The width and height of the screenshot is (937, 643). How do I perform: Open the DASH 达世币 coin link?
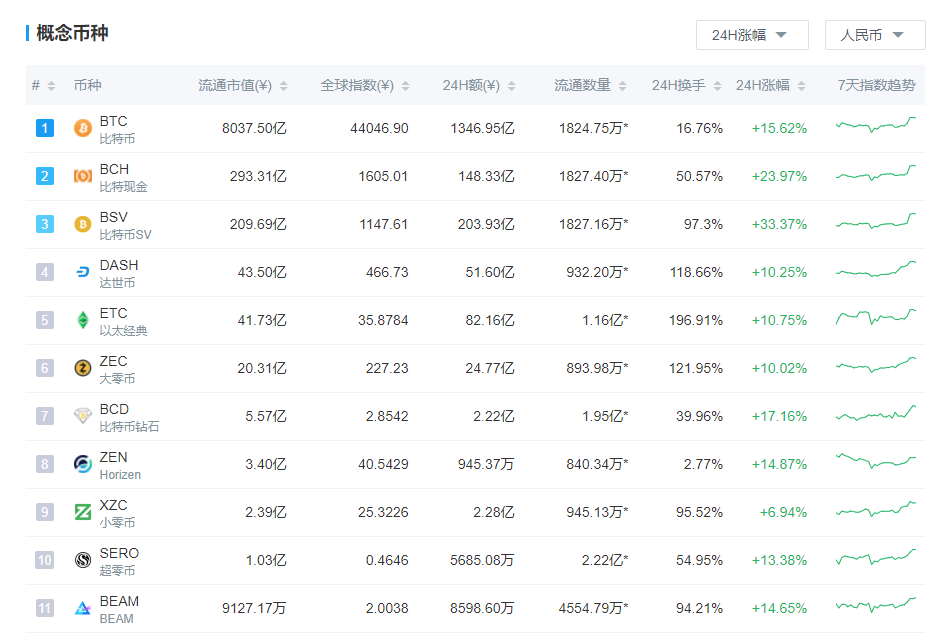pos(119,273)
